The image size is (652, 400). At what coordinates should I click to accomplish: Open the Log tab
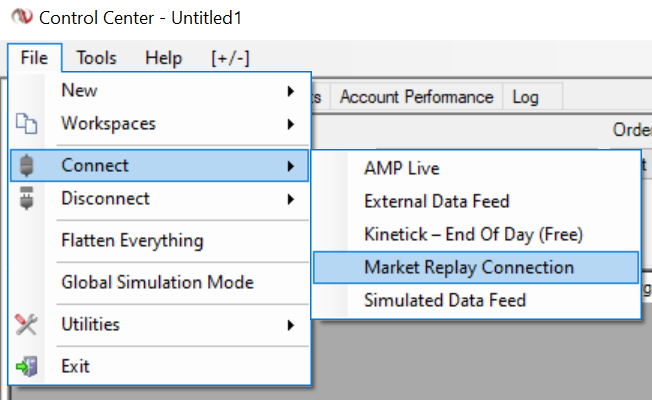pos(525,97)
